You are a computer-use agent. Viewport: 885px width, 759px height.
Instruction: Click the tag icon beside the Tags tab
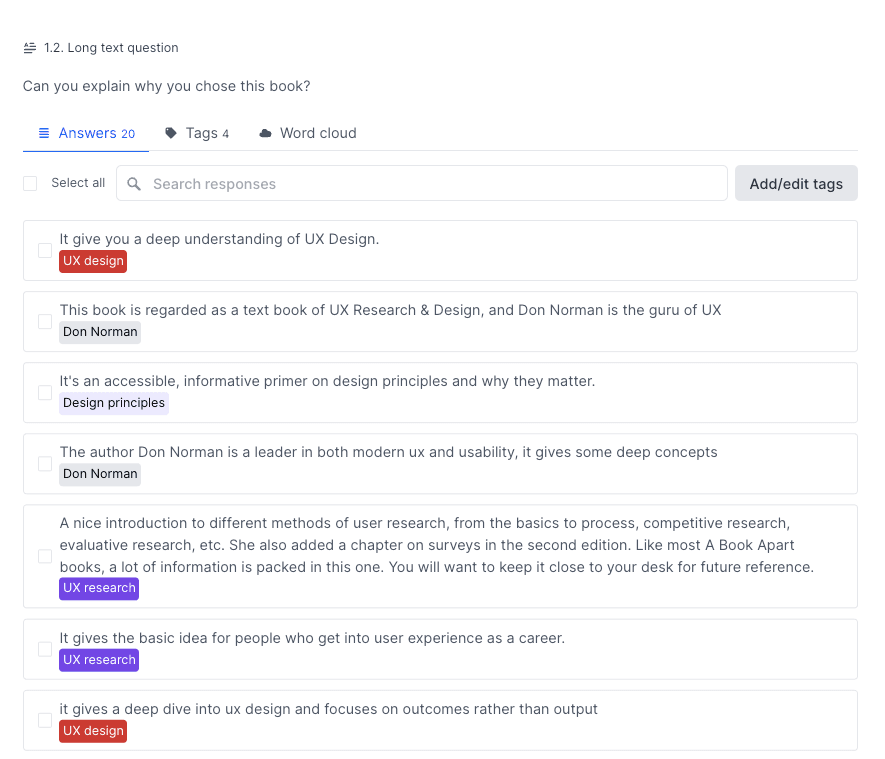169,132
